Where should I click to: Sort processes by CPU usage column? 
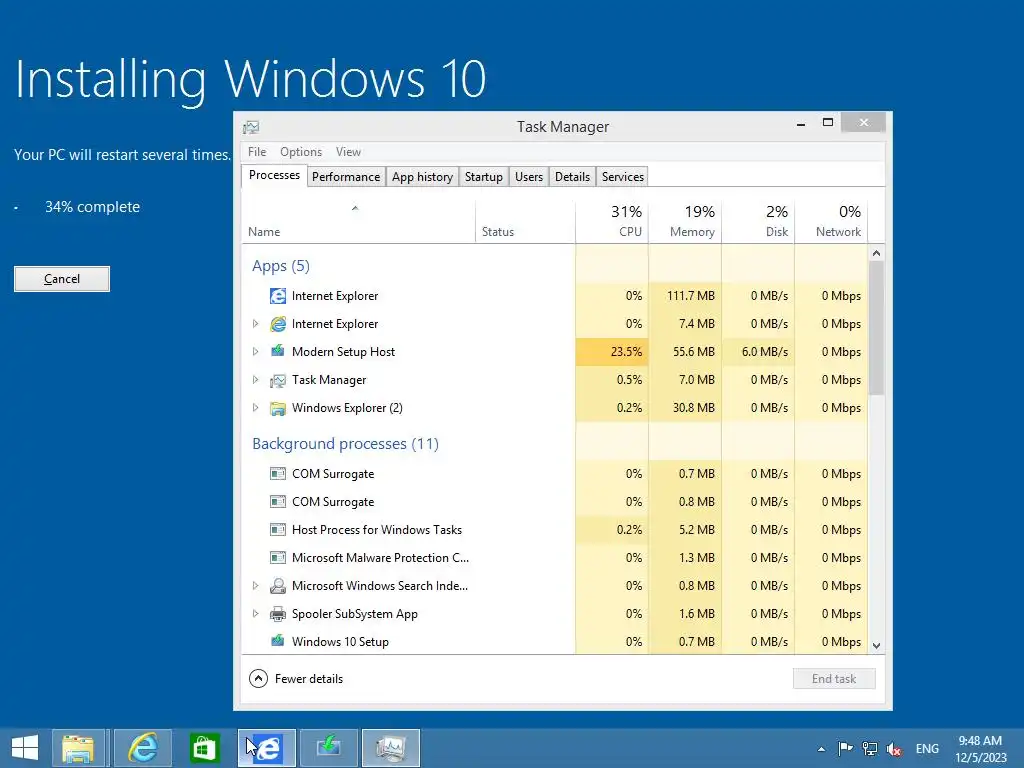click(x=612, y=222)
